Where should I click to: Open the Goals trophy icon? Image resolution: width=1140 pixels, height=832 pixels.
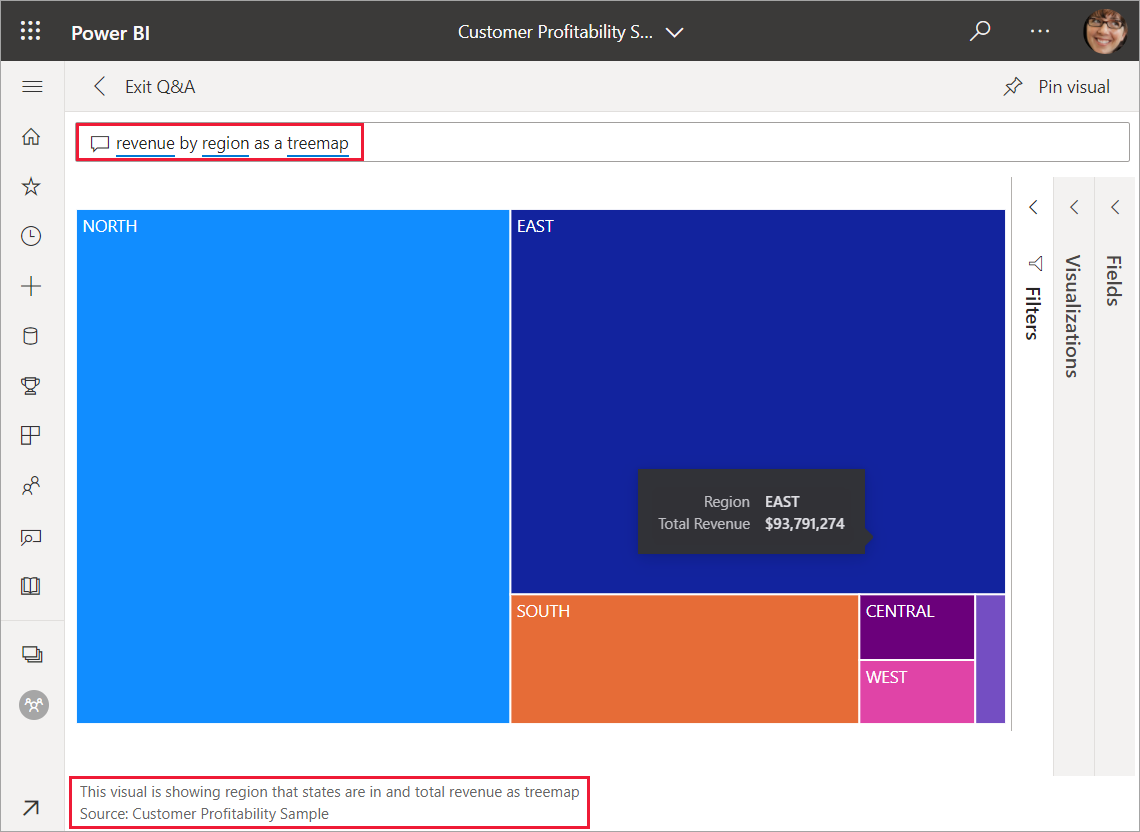pyautogui.click(x=31, y=385)
